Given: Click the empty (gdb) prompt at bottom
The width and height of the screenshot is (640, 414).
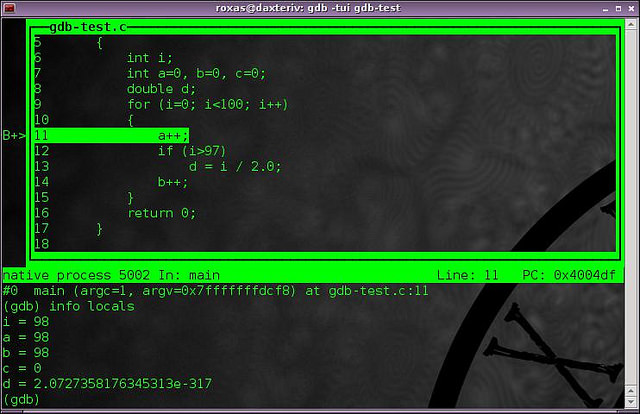Looking at the screenshot, I should (22, 399).
